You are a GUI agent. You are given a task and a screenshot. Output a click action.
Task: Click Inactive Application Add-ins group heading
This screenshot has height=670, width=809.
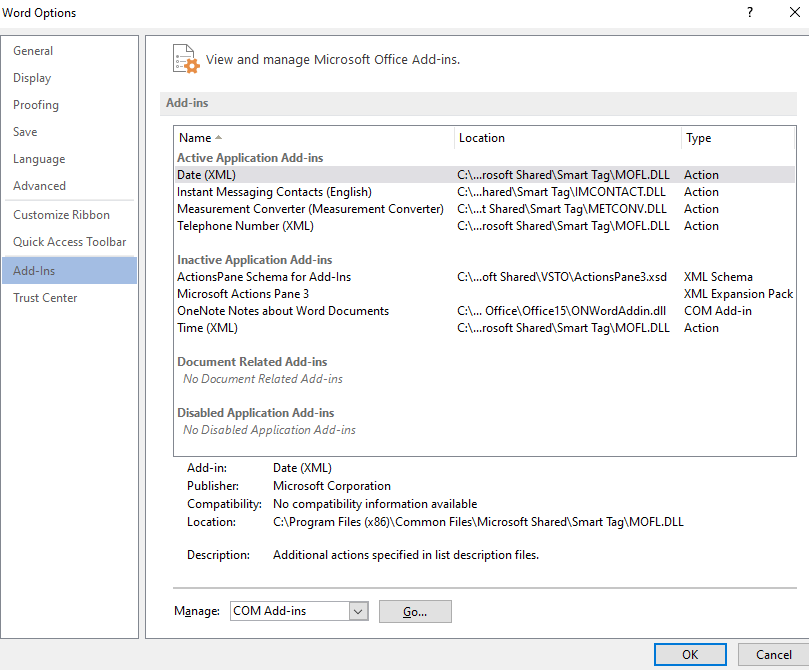tap(254, 260)
